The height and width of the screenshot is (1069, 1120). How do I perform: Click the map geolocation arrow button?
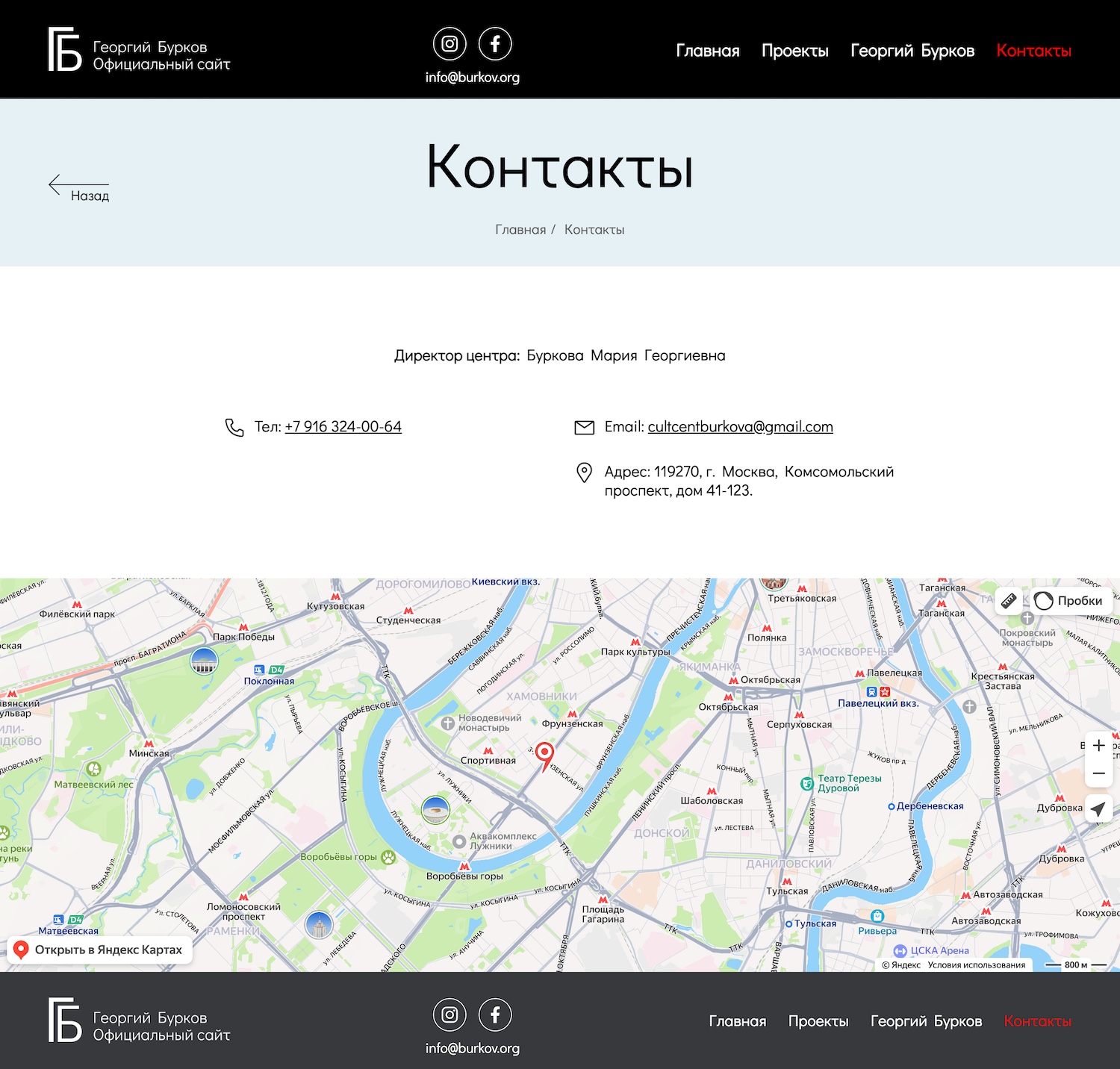(1098, 809)
